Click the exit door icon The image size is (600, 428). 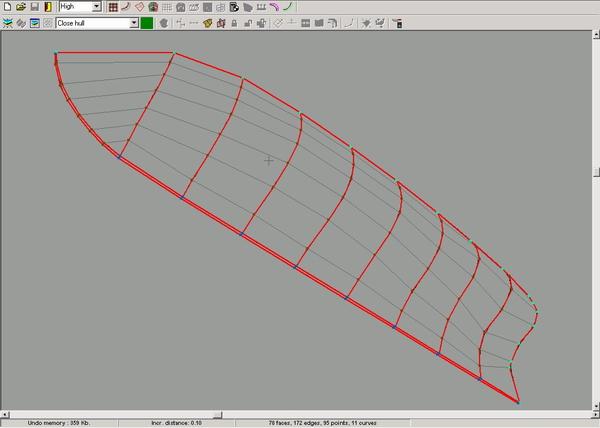click(48, 7)
